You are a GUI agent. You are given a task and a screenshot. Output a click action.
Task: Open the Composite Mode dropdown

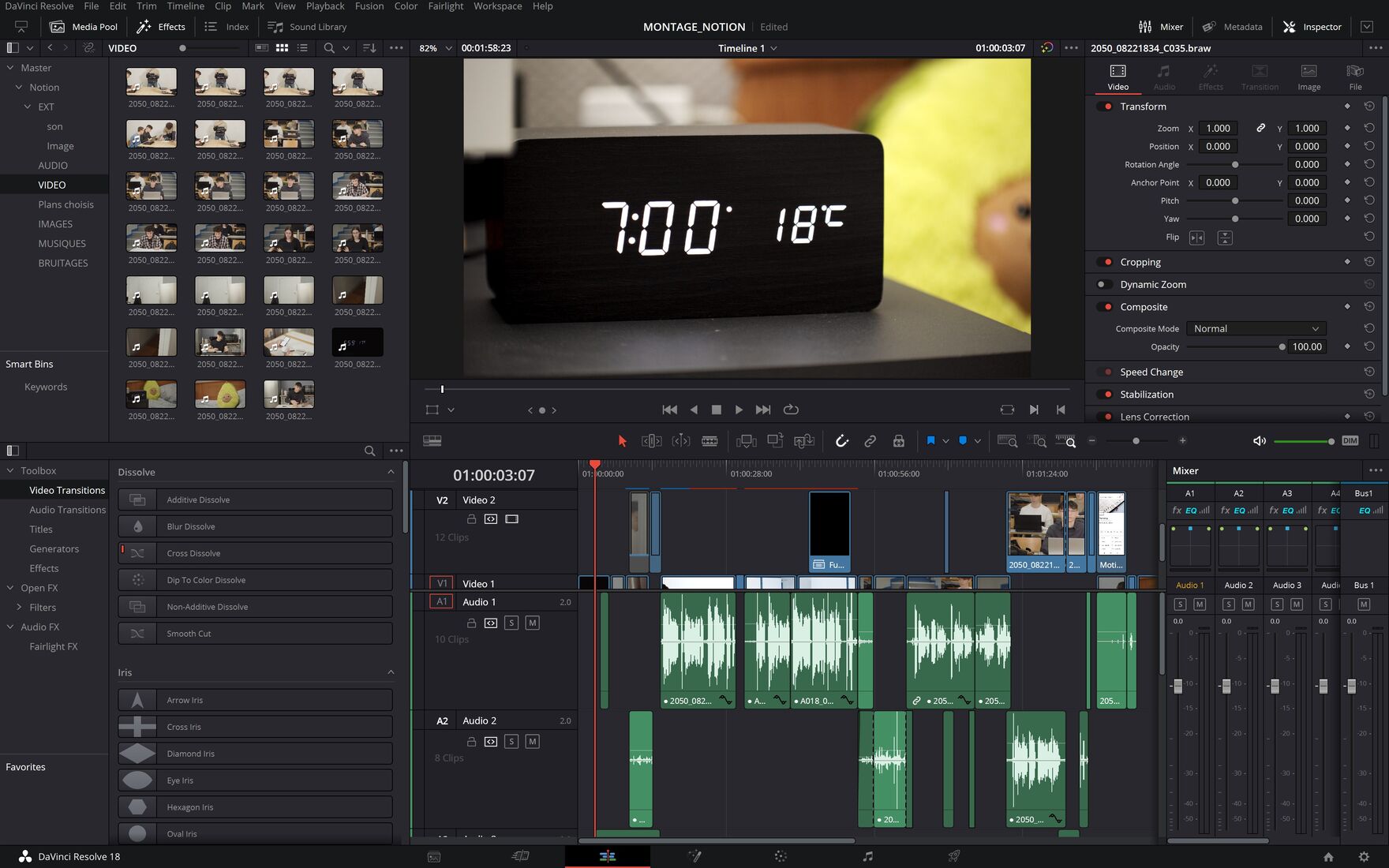1256,329
